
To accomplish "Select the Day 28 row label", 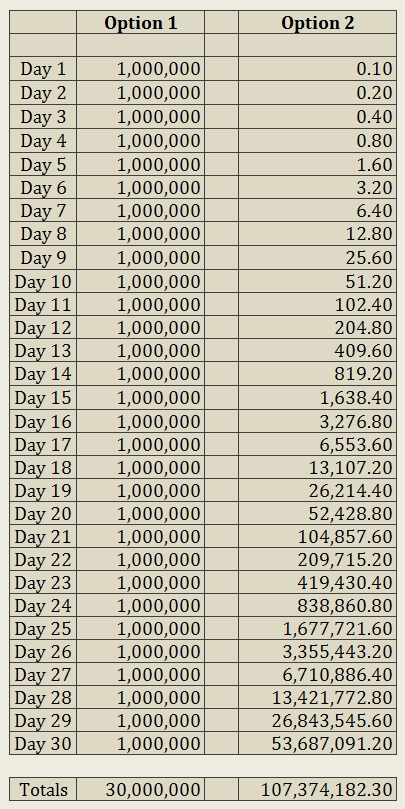I will click(x=43, y=698).
